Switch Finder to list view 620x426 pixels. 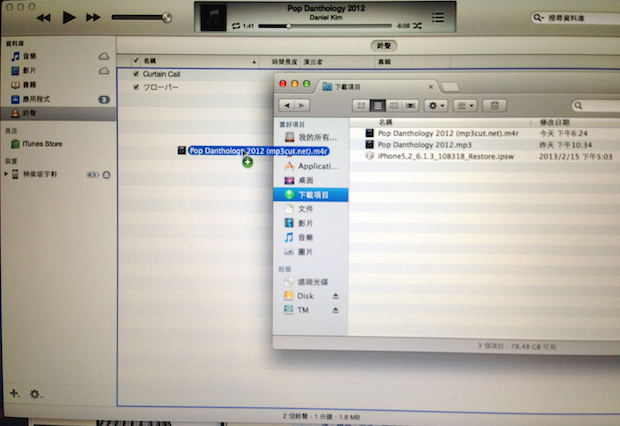[378, 106]
